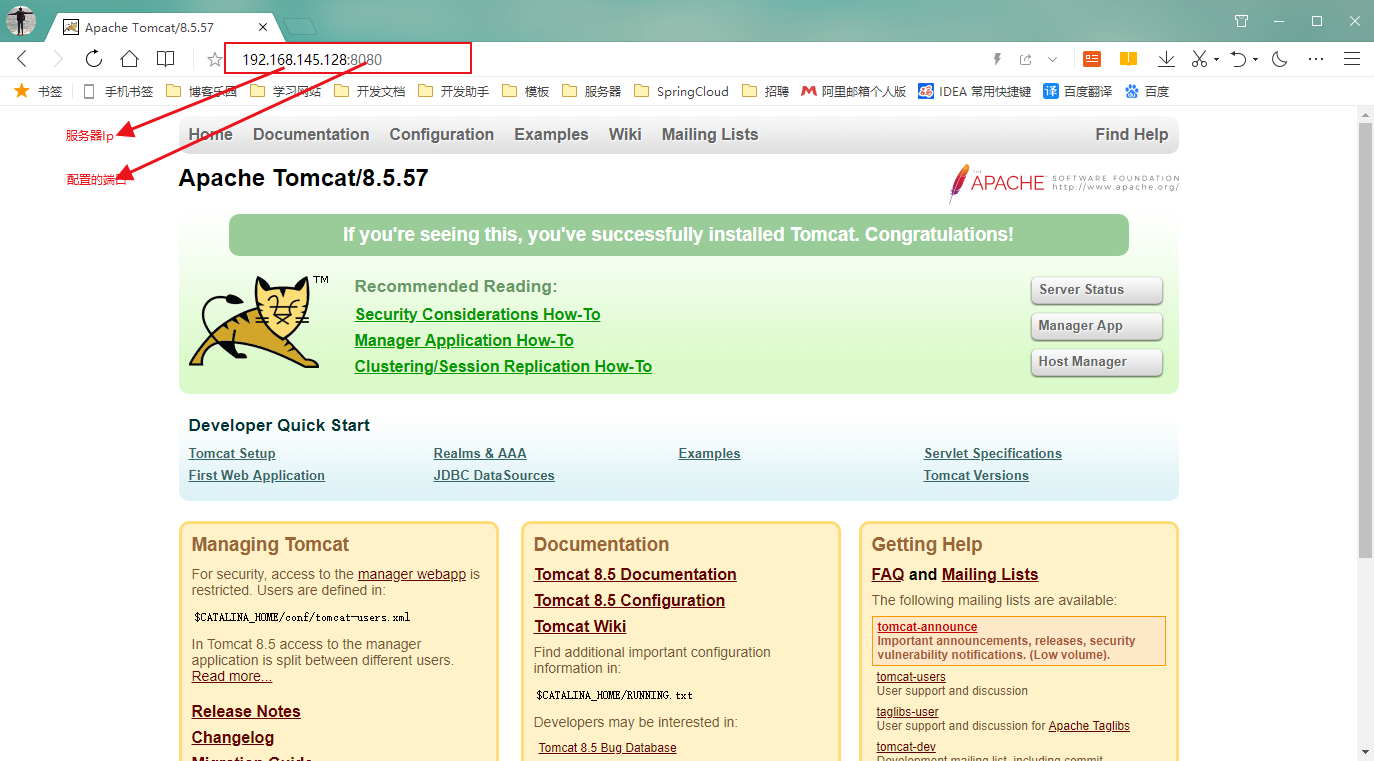This screenshot has height=761, width=1374.
Task: Click the scissors screenshot tool
Action: point(1200,59)
